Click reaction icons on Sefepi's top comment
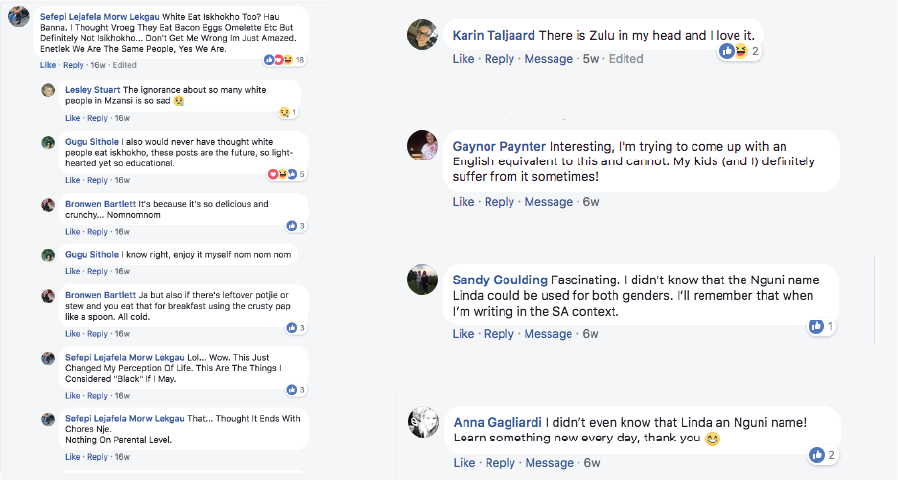898x480 pixels. click(278, 60)
